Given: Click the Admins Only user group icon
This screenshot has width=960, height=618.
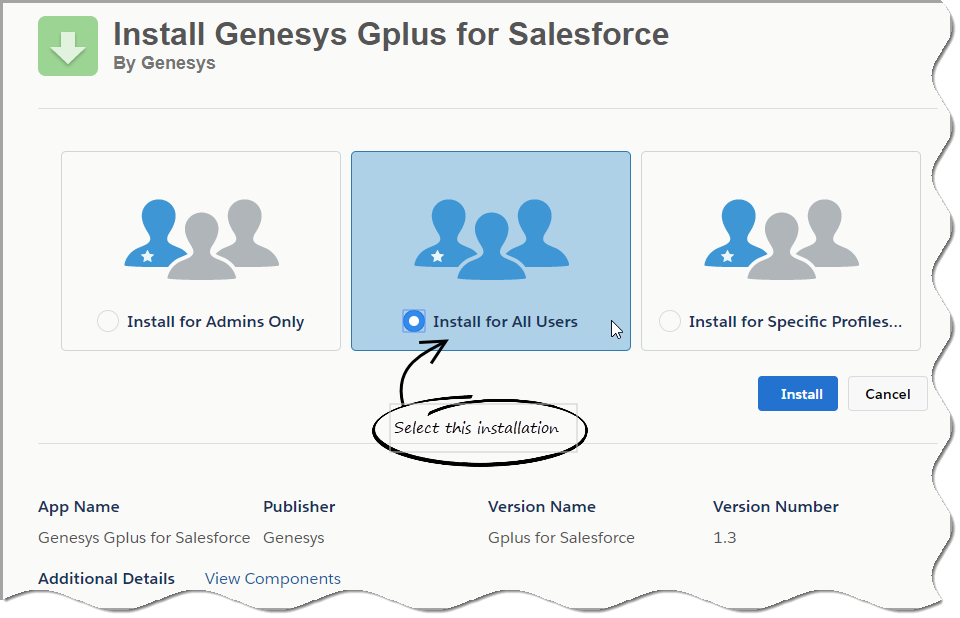Looking at the screenshot, I should pyautogui.click(x=201, y=239).
